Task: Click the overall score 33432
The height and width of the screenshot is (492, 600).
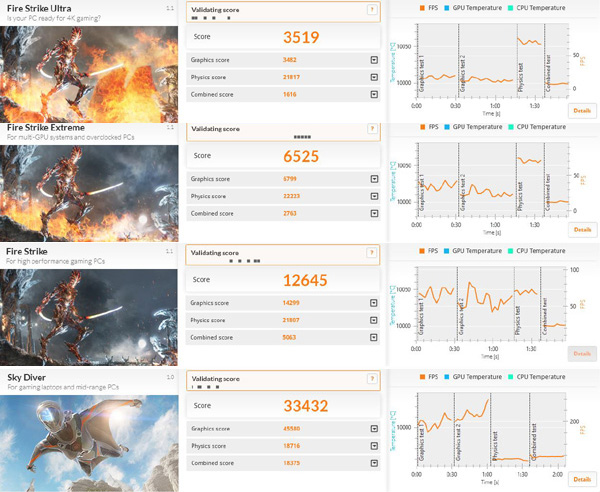Action: [x=306, y=406]
